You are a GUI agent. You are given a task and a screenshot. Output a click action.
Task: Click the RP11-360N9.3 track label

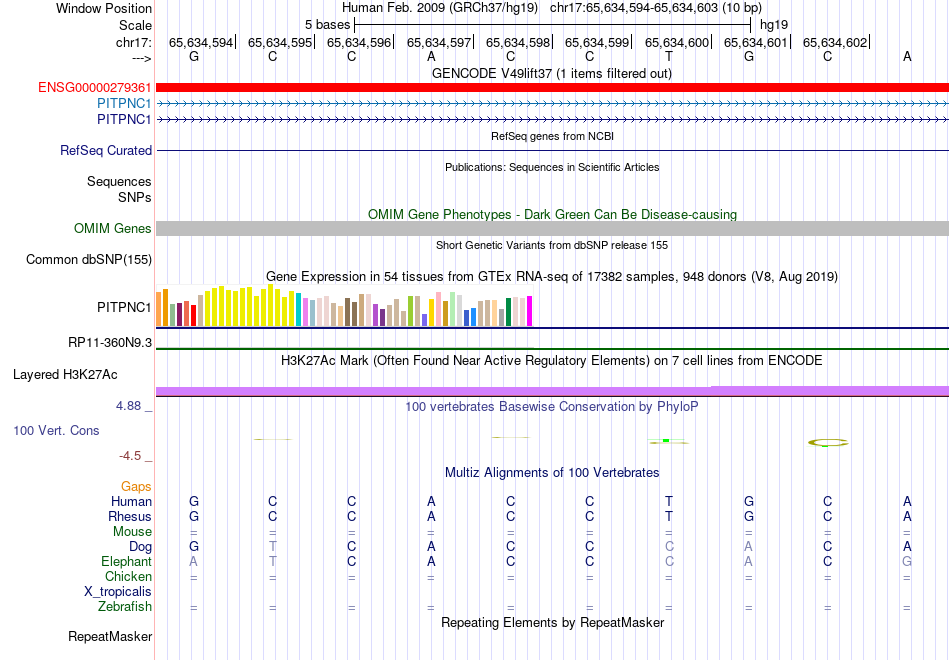(x=110, y=343)
